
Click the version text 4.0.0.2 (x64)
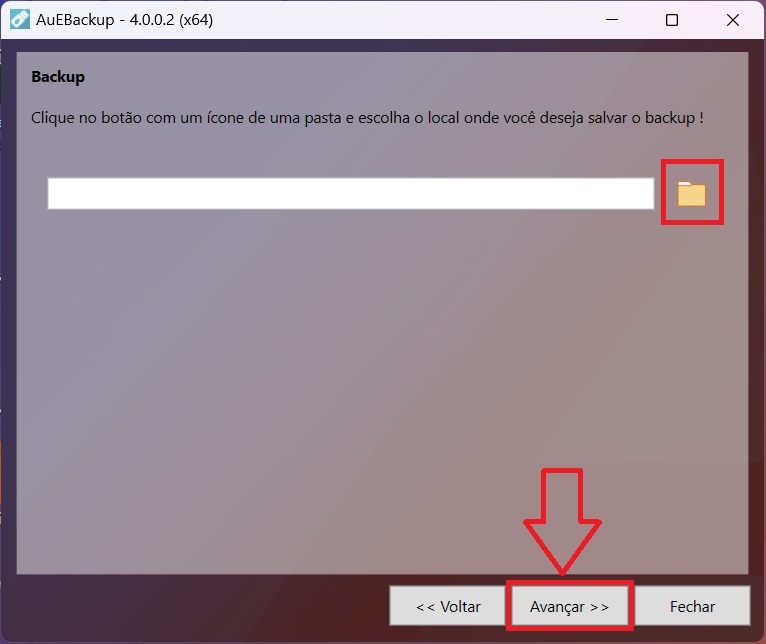(171, 20)
